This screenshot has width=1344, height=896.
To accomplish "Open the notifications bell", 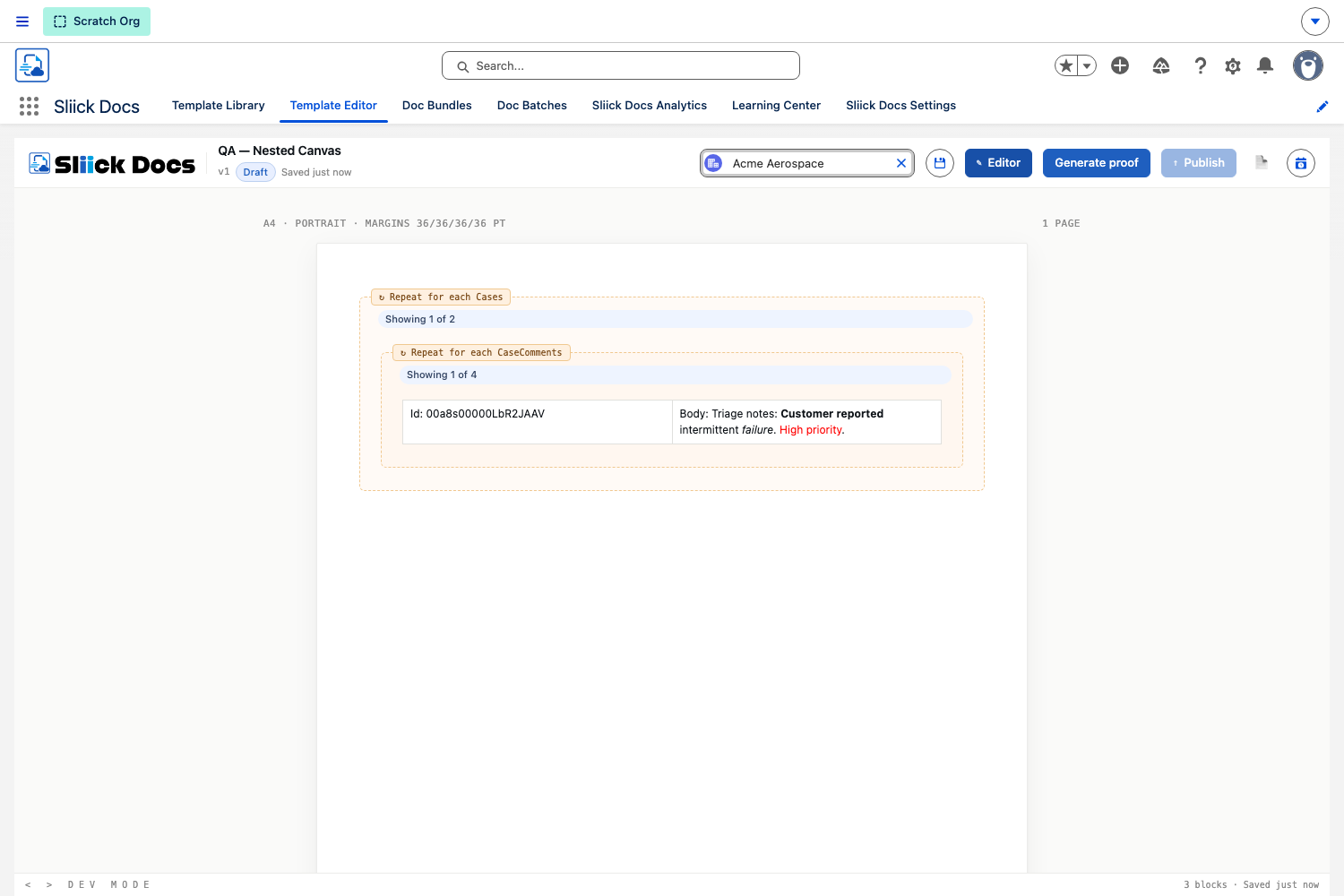I will tap(1265, 65).
